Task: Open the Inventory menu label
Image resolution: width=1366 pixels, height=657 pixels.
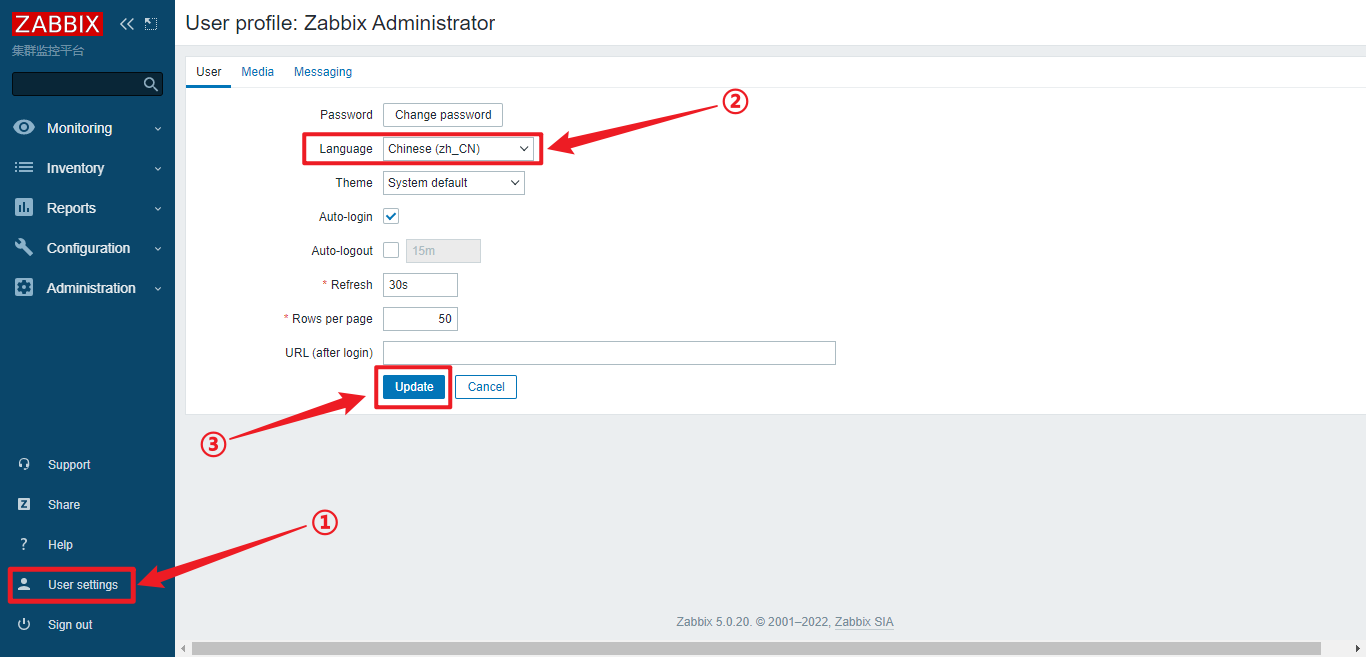Action: 76,168
